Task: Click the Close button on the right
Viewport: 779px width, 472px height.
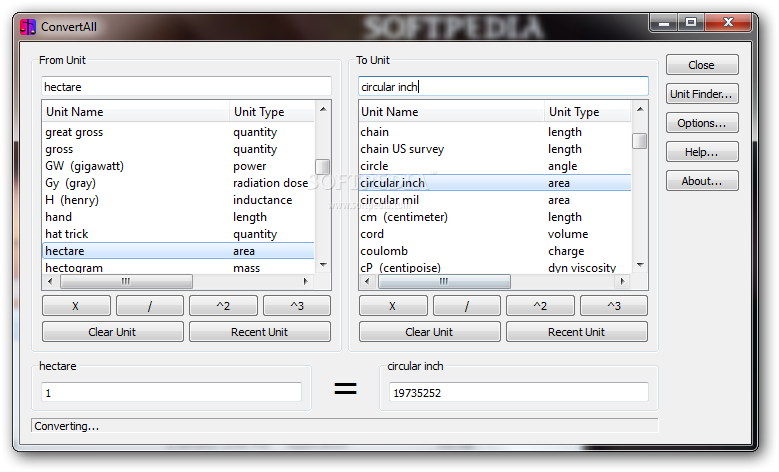Action: (x=701, y=65)
